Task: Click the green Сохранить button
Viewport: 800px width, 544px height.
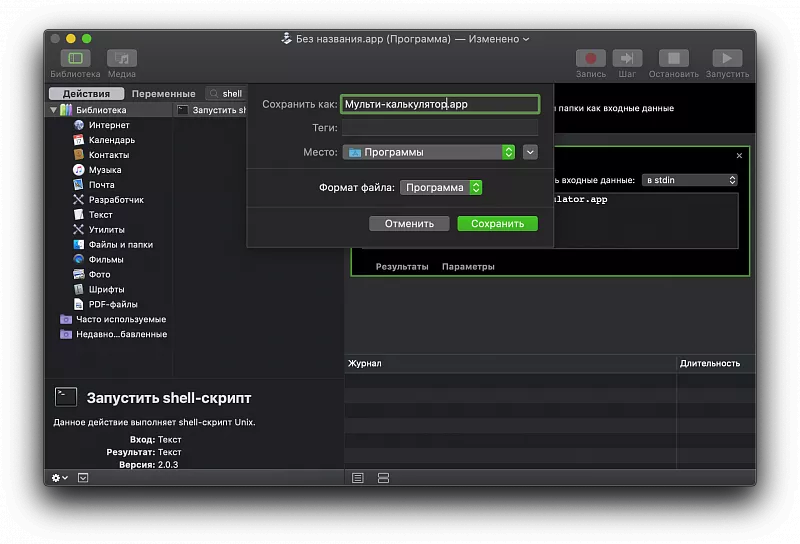Action: point(497,224)
